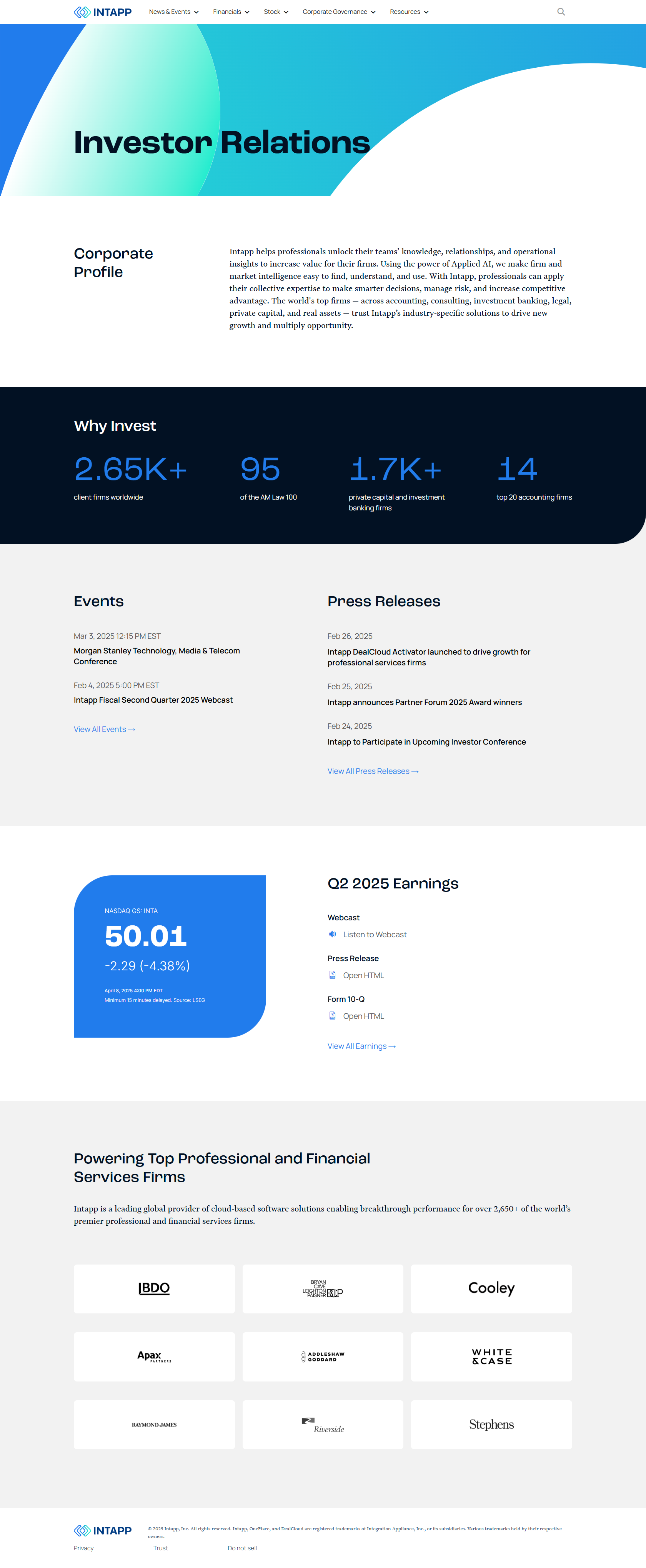Click the Privacy footer link
646x1568 pixels.
(x=83, y=1548)
